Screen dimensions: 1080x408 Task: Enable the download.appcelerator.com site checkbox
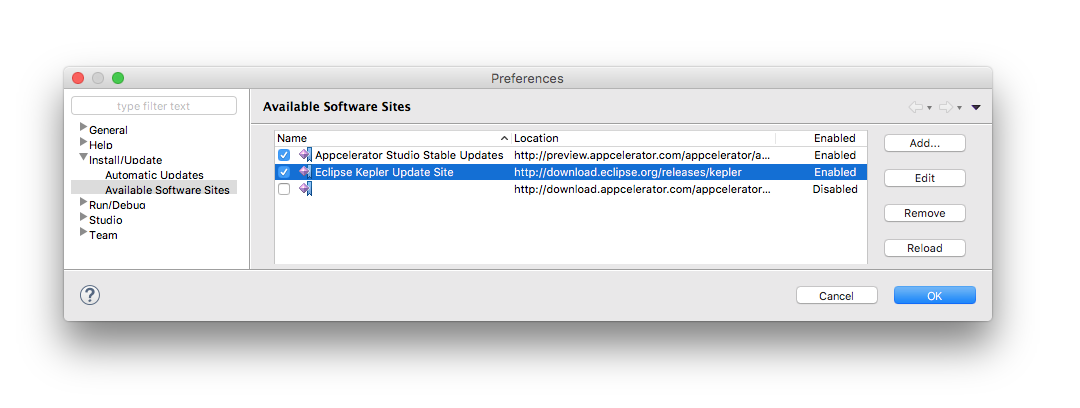[284, 189]
